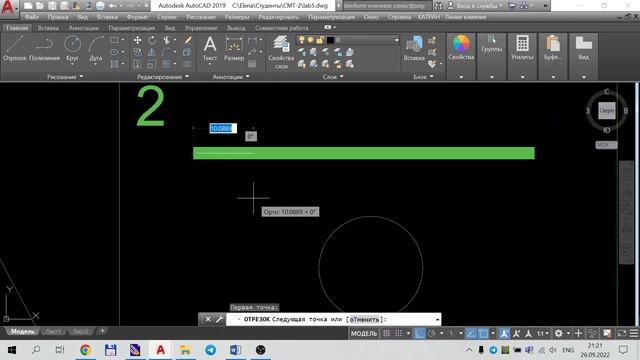Image resolution: width=640 pixels, height=360 pixels.
Task: Click the Rectangle tool icon
Action: [115, 40]
